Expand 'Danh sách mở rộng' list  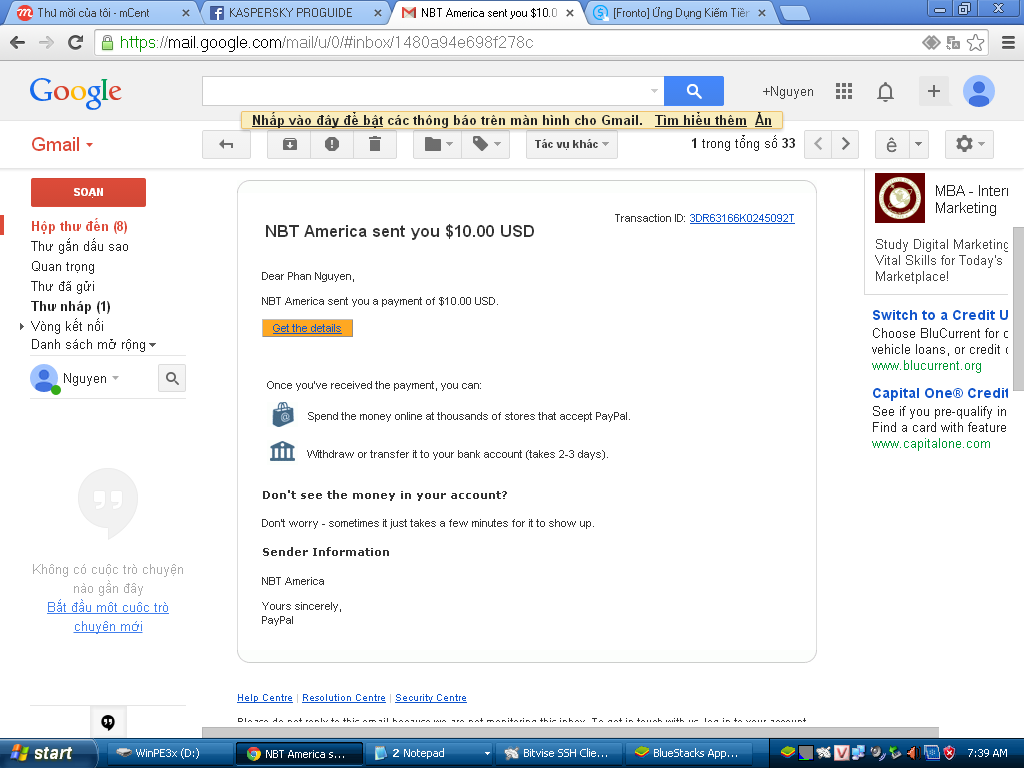point(93,345)
